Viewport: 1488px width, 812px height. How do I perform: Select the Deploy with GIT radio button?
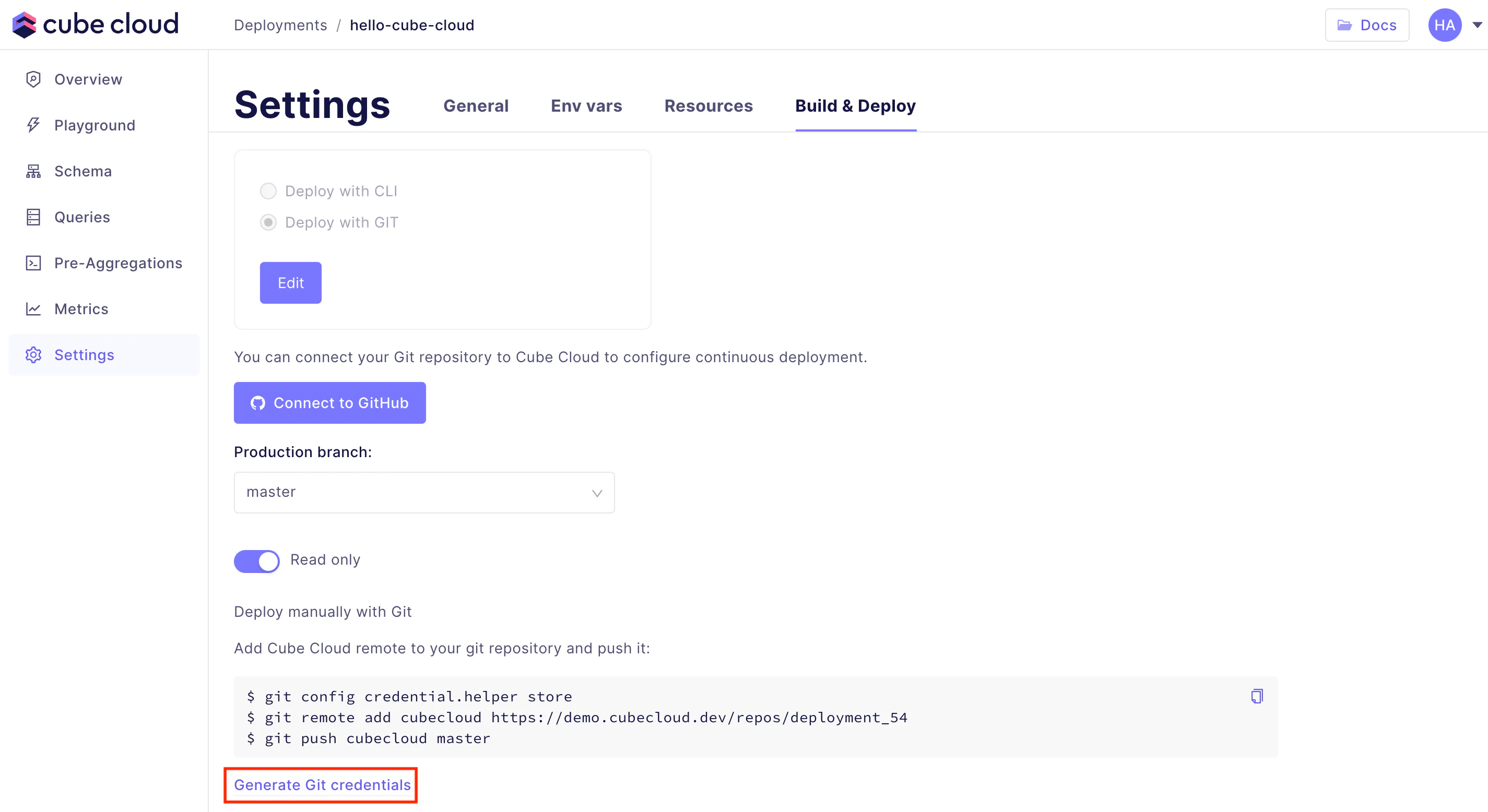(x=268, y=222)
